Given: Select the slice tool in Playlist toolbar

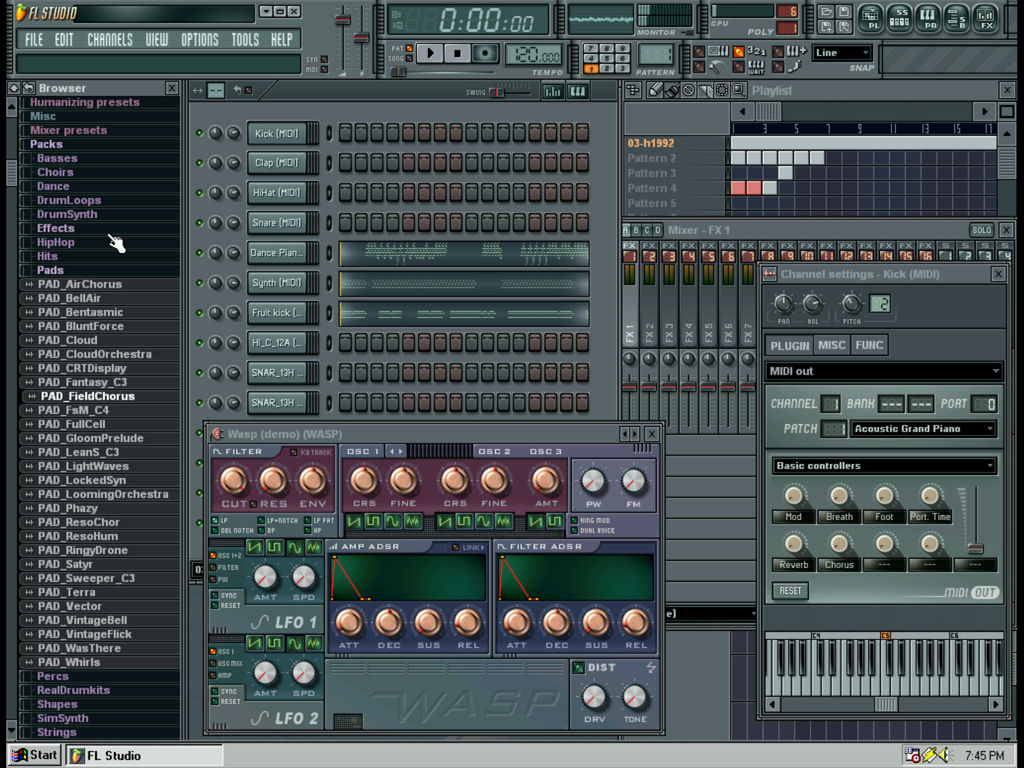Looking at the screenshot, I should coord(705,91).
